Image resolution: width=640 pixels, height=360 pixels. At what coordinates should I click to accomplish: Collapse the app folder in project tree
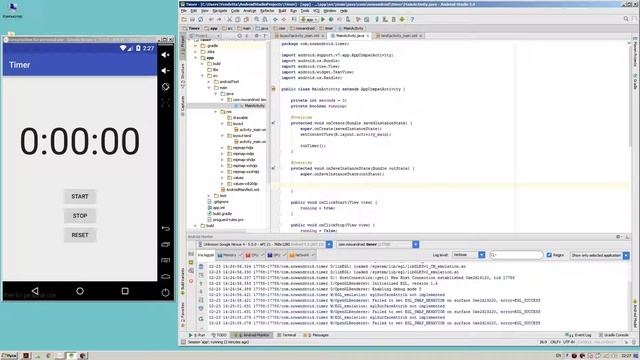tap(196, 58)
